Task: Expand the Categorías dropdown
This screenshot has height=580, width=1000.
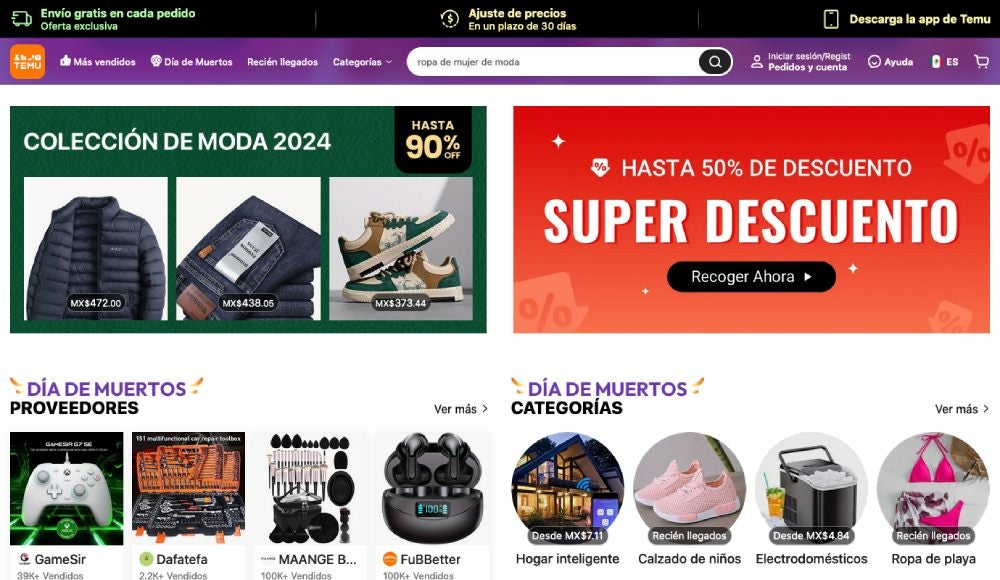Action: 362,62
